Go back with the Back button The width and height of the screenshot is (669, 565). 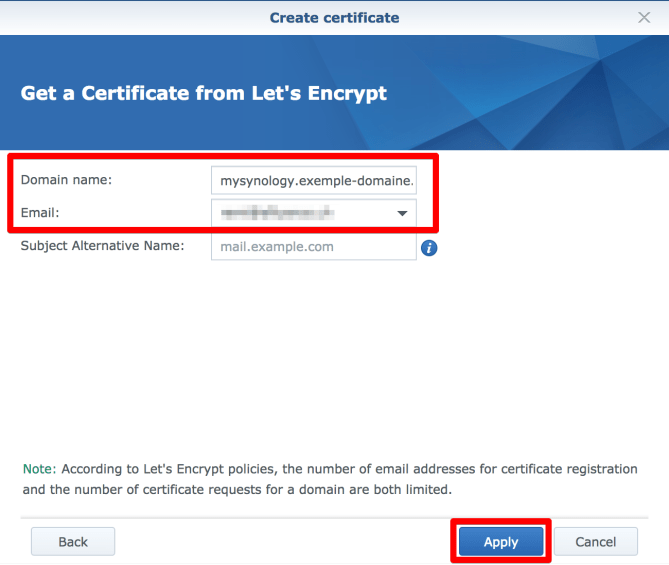pos(73,541)
